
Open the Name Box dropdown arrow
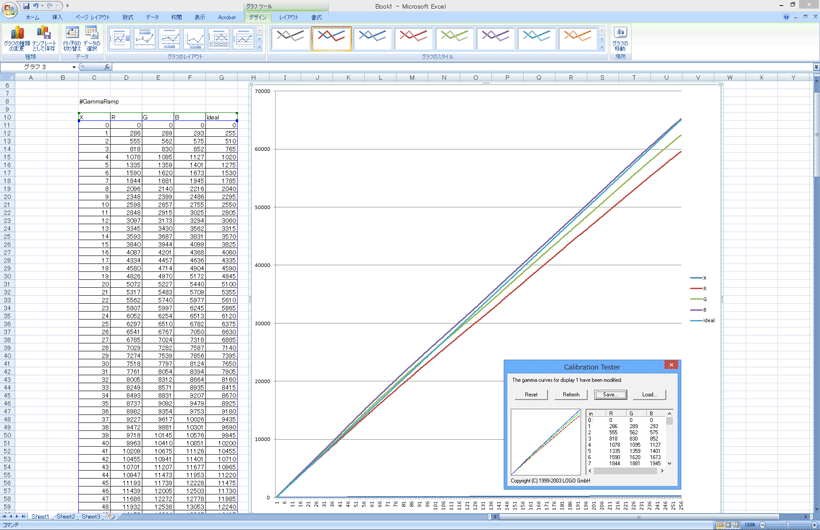tap(74, 67)
